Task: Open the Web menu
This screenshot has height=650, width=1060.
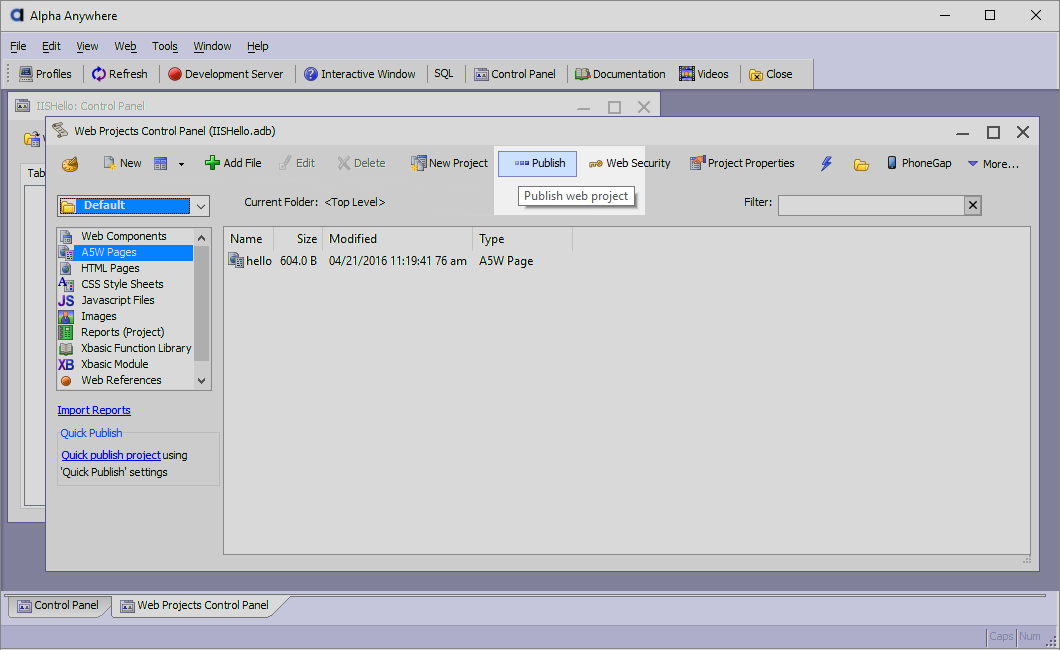Action: pos(125,46)
